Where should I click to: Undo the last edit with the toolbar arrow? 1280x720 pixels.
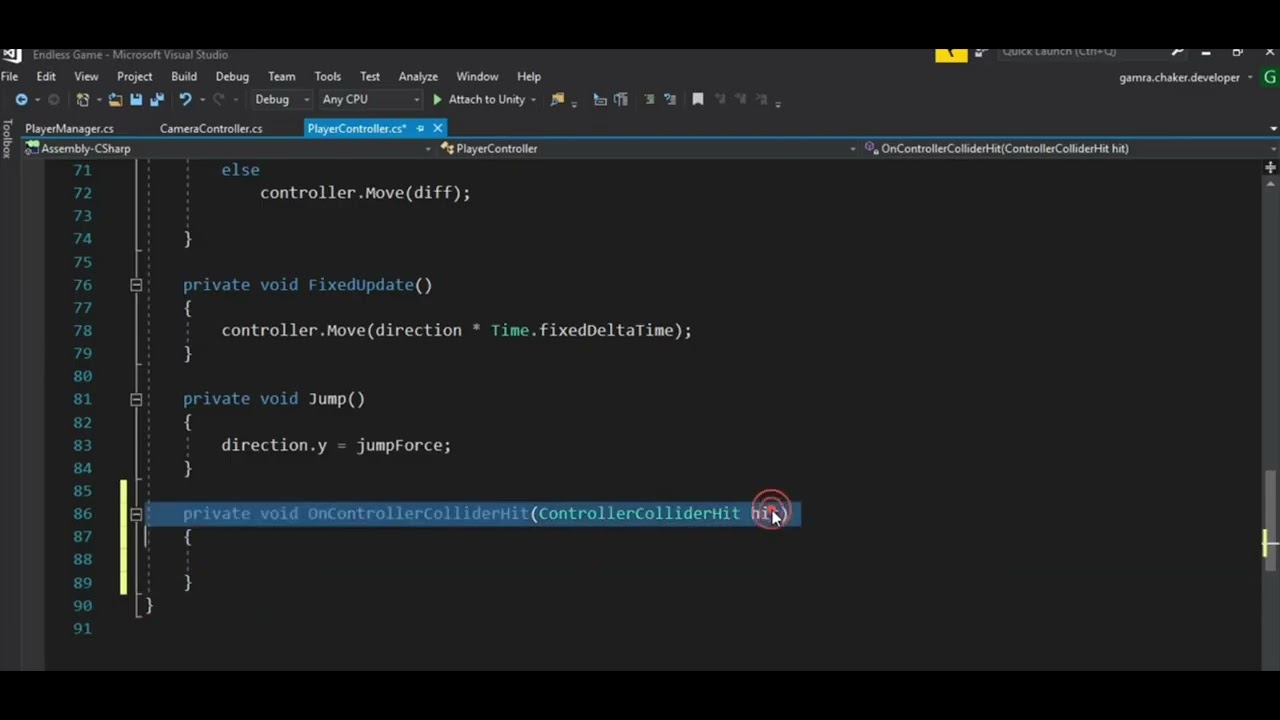point(185,100)
